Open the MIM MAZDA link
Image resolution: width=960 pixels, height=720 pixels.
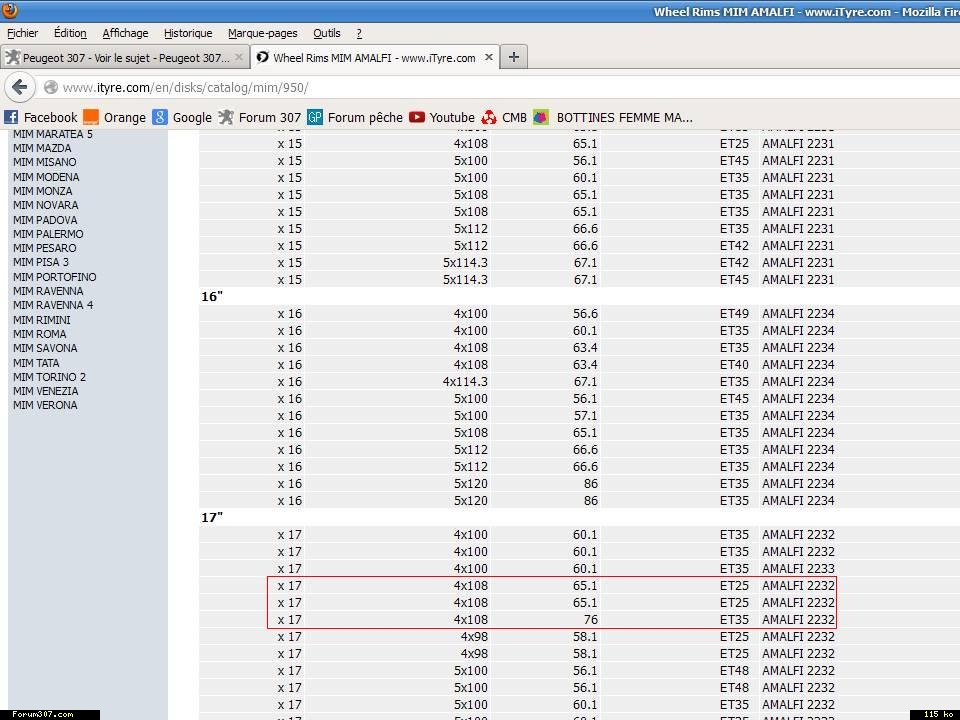point(42,148)
